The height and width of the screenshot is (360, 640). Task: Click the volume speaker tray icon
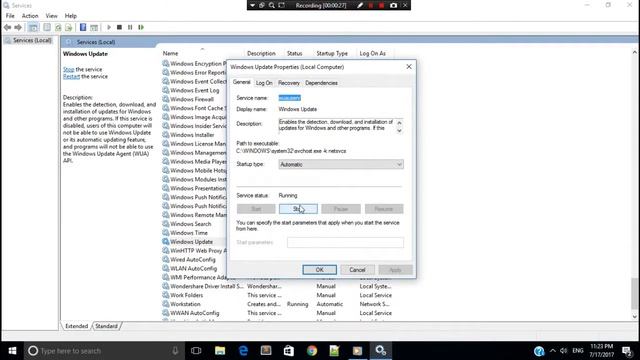click(564, 351)
